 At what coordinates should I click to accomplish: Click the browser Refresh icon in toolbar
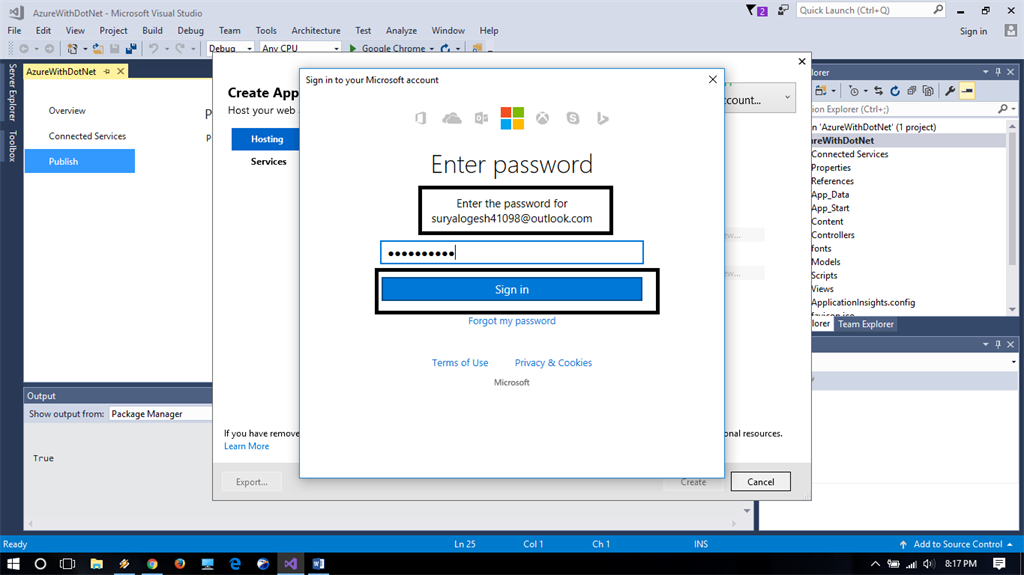click(445, 48)
